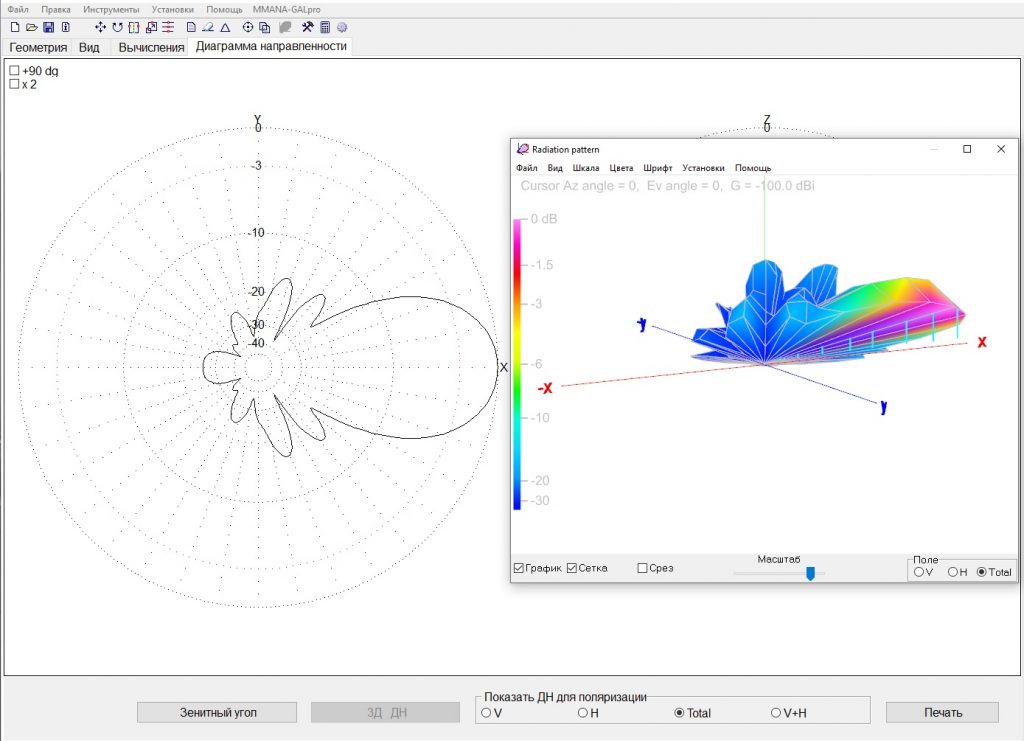Open Шкала menu in Radiation pattern window
The image size is (1024, 741).
[x=586, y=168]
